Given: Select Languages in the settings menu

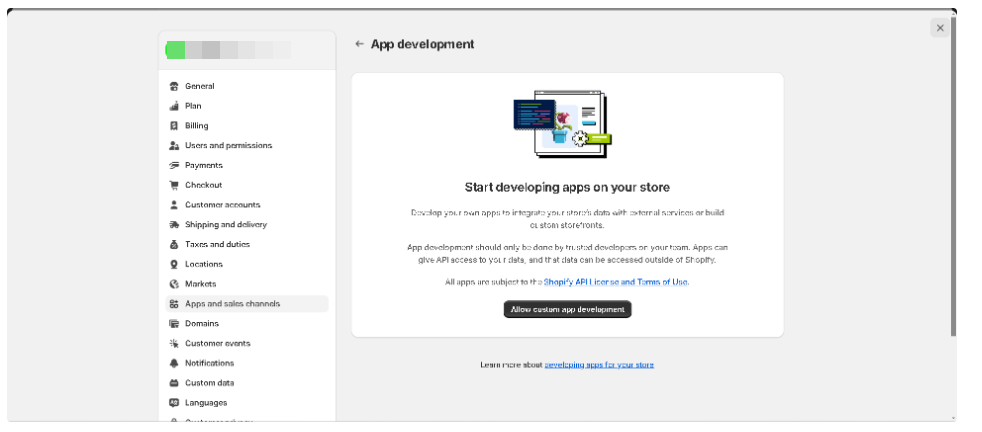Looking at the screenshot, I should click(206, 403).
